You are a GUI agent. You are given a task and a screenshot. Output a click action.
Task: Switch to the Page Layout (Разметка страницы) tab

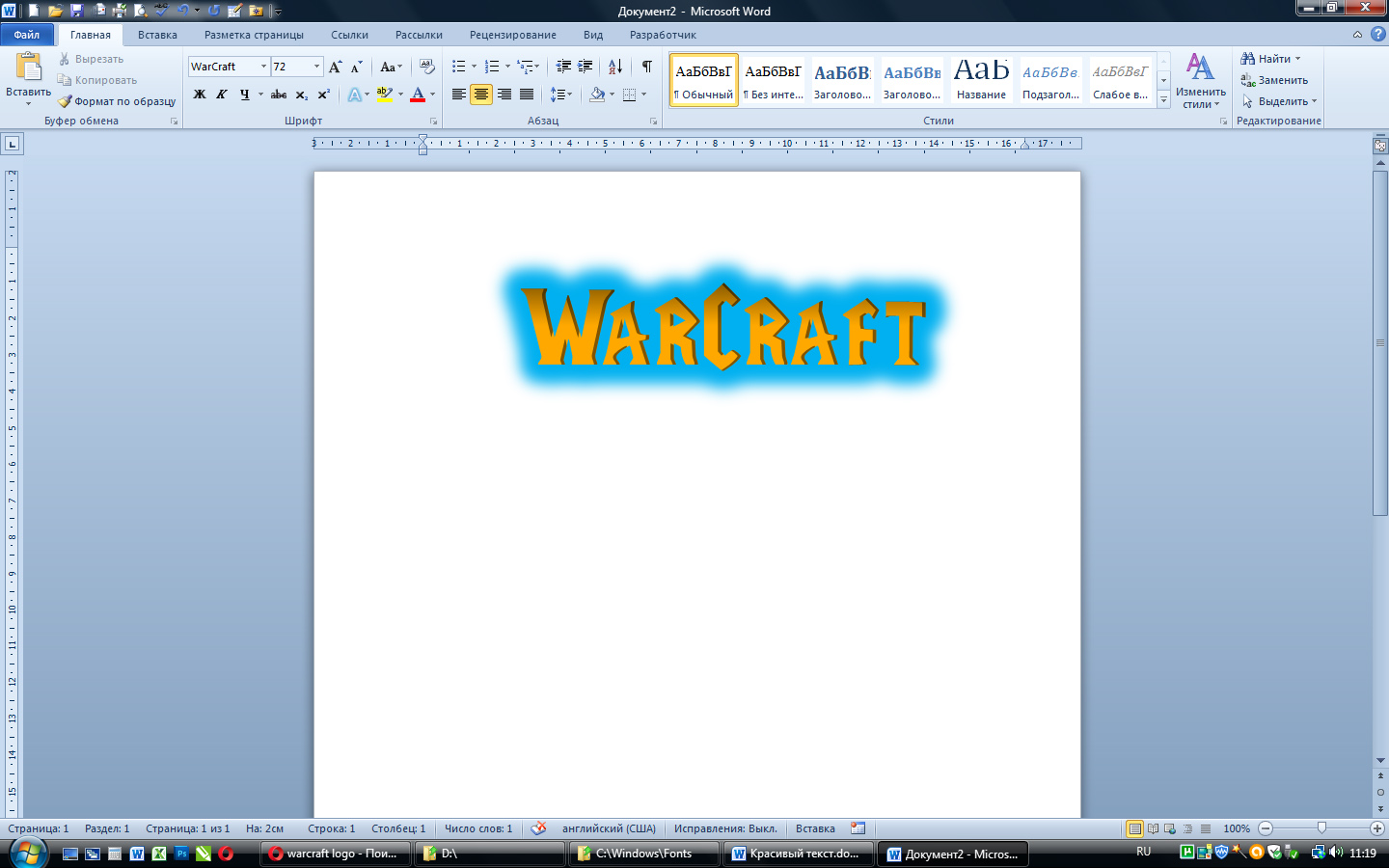tap(254, 35)
